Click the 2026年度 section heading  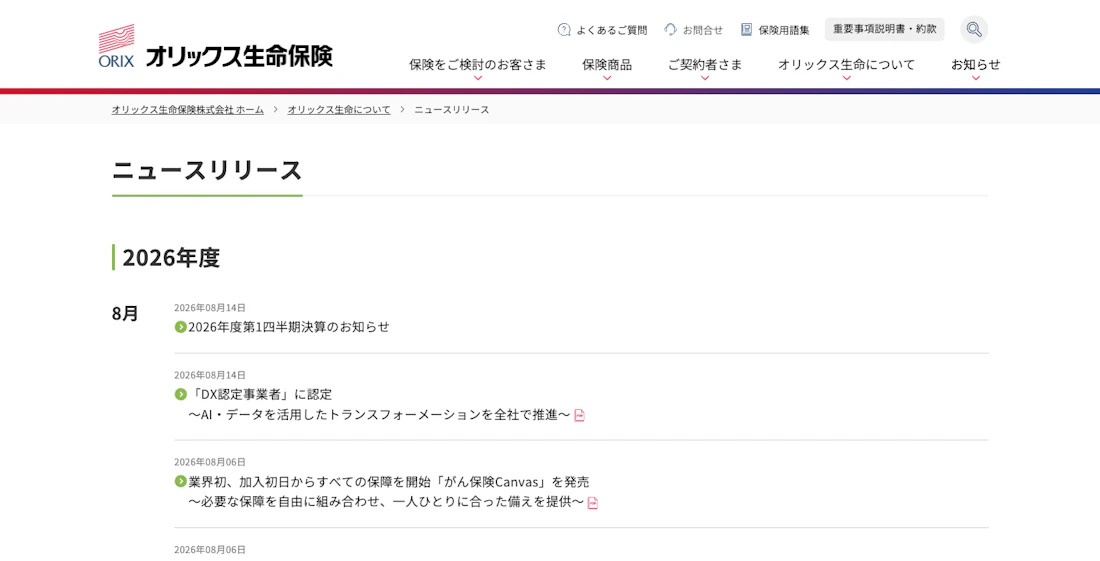click(171, 257)
